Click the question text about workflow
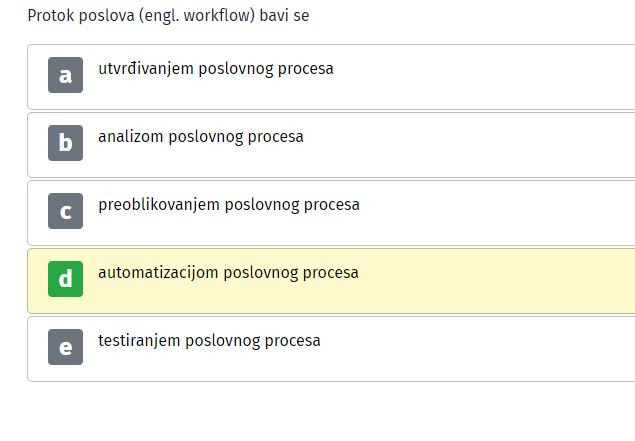The width and height of the screenshot is (635, 441). pyautogui.click(x=168, y=16)
